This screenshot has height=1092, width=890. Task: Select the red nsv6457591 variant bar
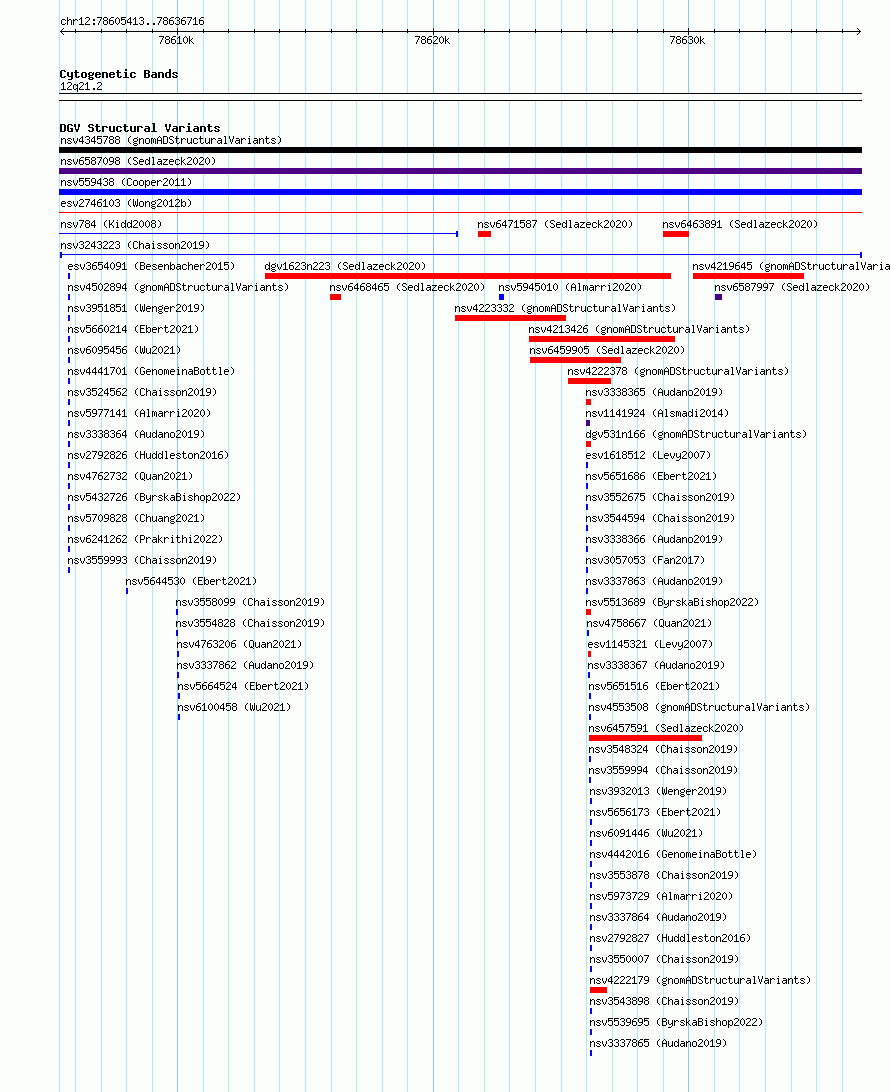(x=646, y=738)
